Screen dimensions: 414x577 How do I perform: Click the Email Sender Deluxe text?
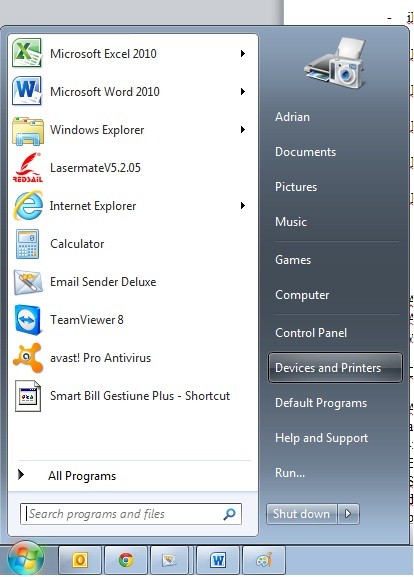(103, 282)
